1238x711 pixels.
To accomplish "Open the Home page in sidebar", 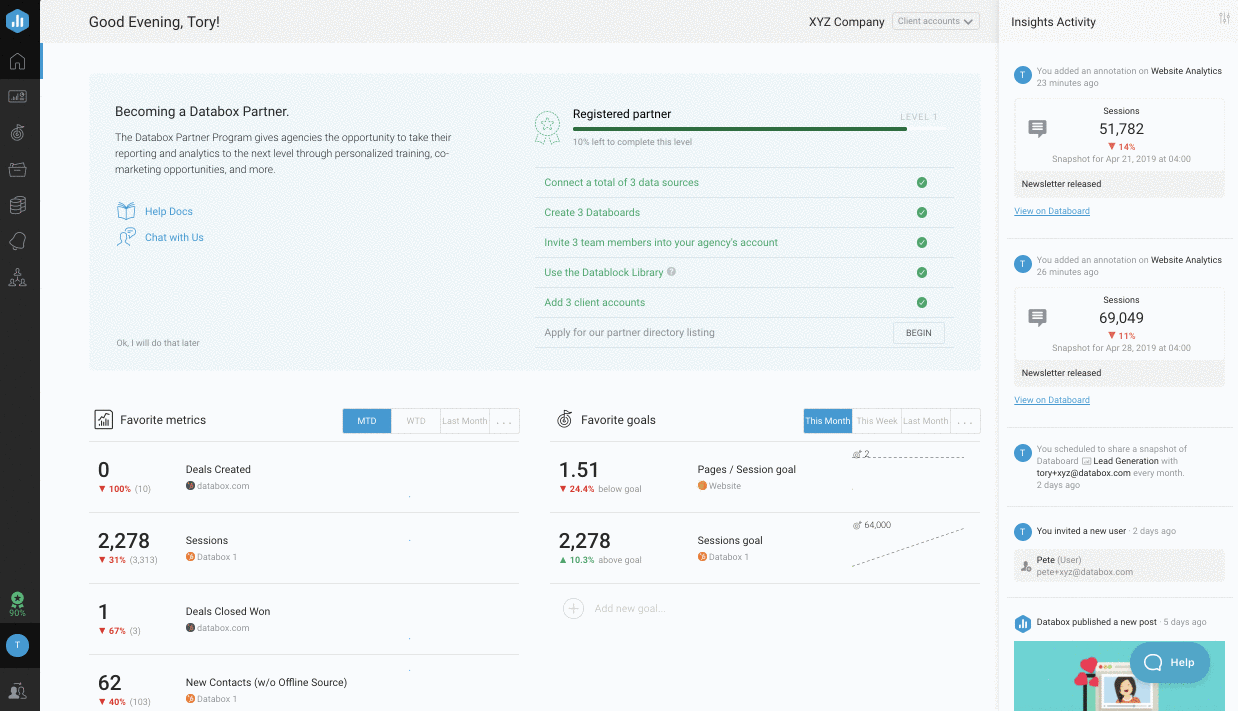I will (17, 61).
